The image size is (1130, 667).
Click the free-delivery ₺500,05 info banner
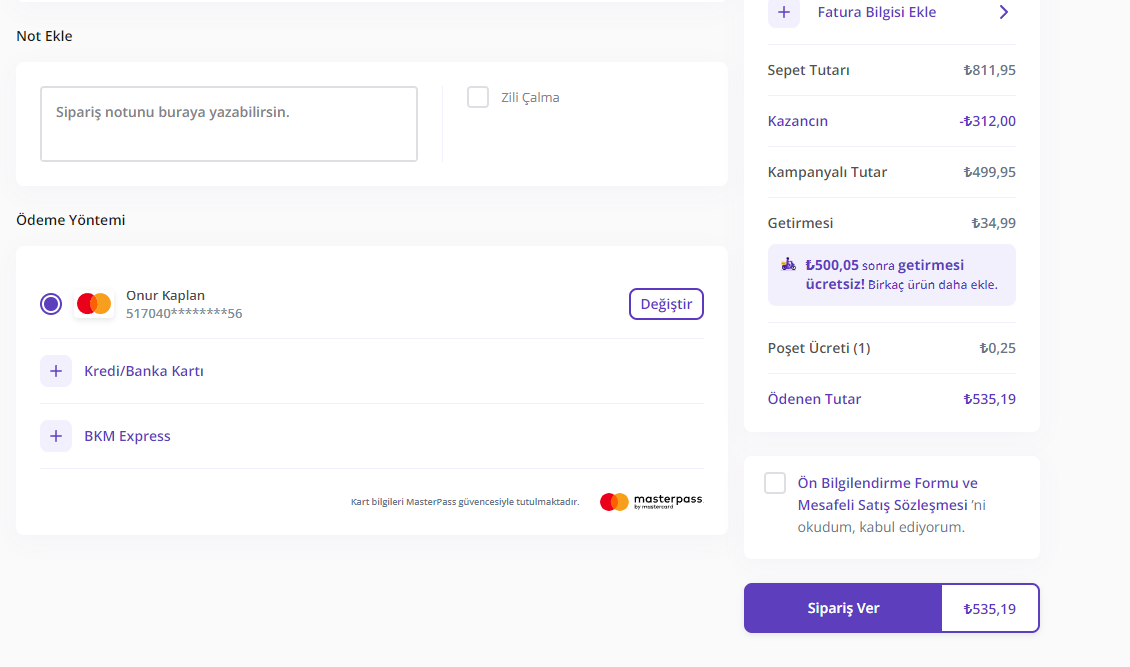891,275
